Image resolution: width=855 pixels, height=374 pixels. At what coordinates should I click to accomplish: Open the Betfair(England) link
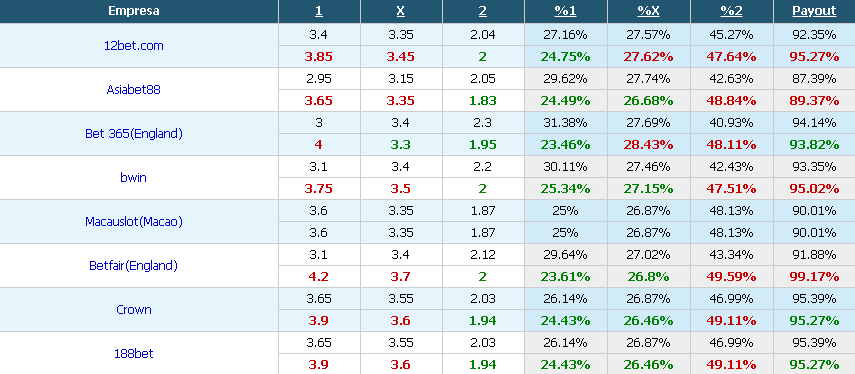point(134,266)
